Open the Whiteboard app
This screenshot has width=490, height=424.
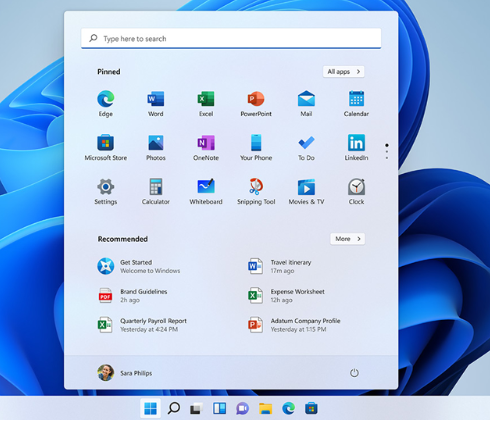pyautogui.click(x=206, y=192)
